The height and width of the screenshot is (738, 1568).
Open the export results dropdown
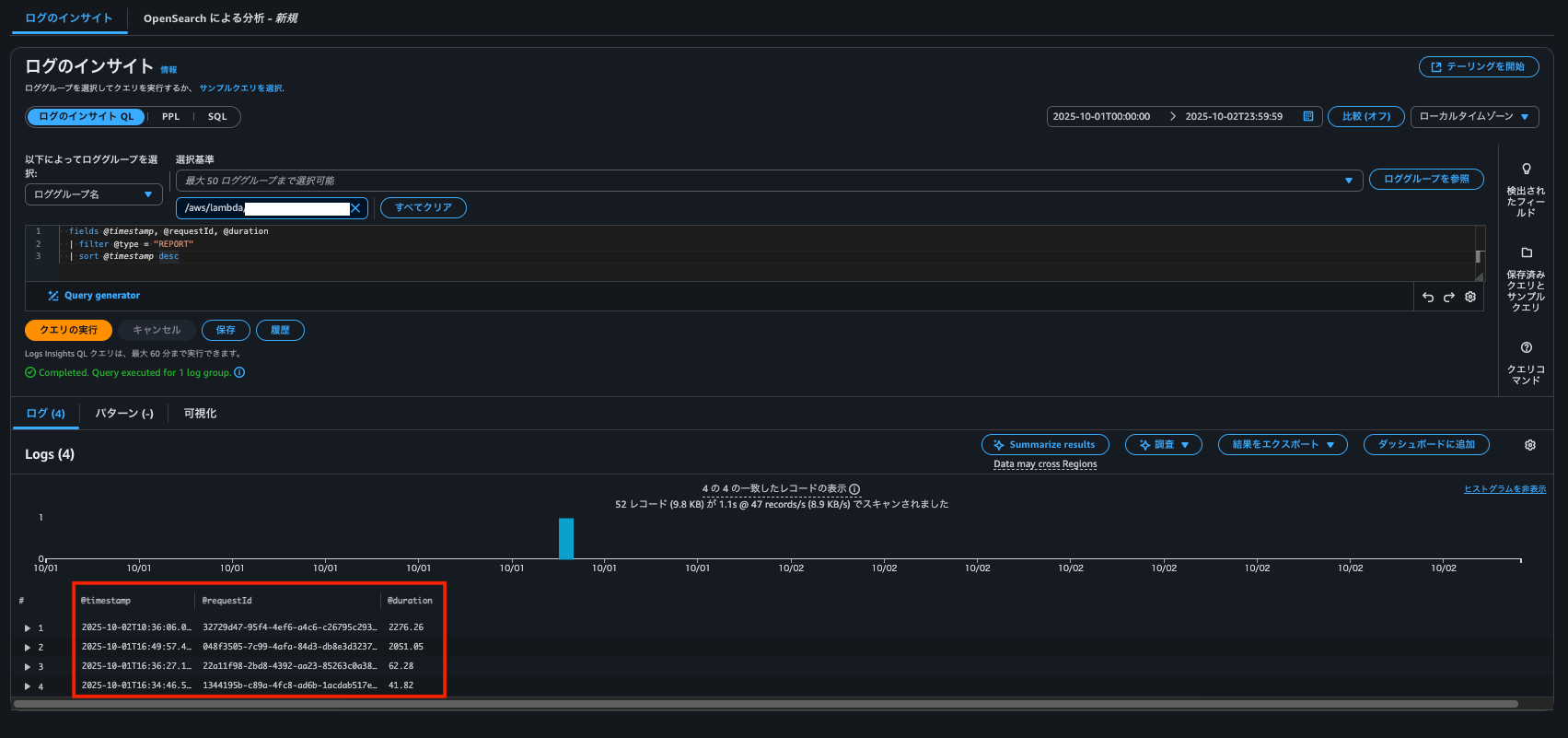(x=1282, y=445)
